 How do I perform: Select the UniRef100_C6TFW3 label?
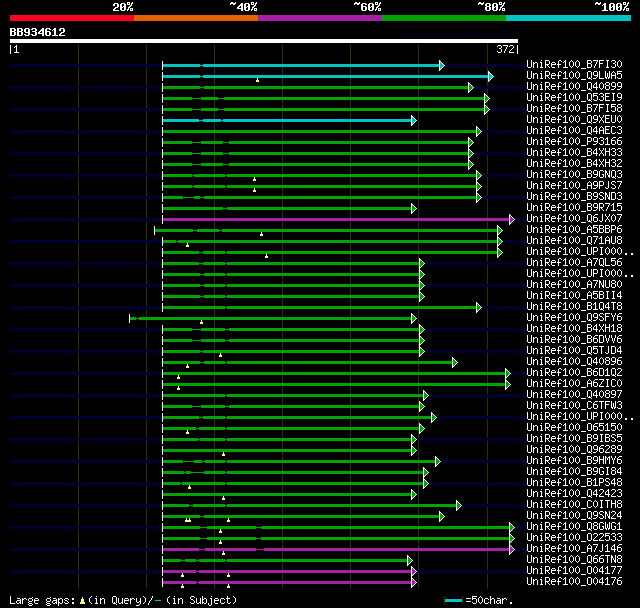[574, 406]
